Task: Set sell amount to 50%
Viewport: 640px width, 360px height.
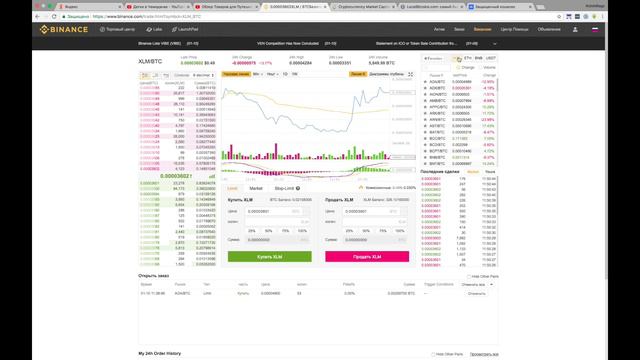Action: click(x=366, y=231)
